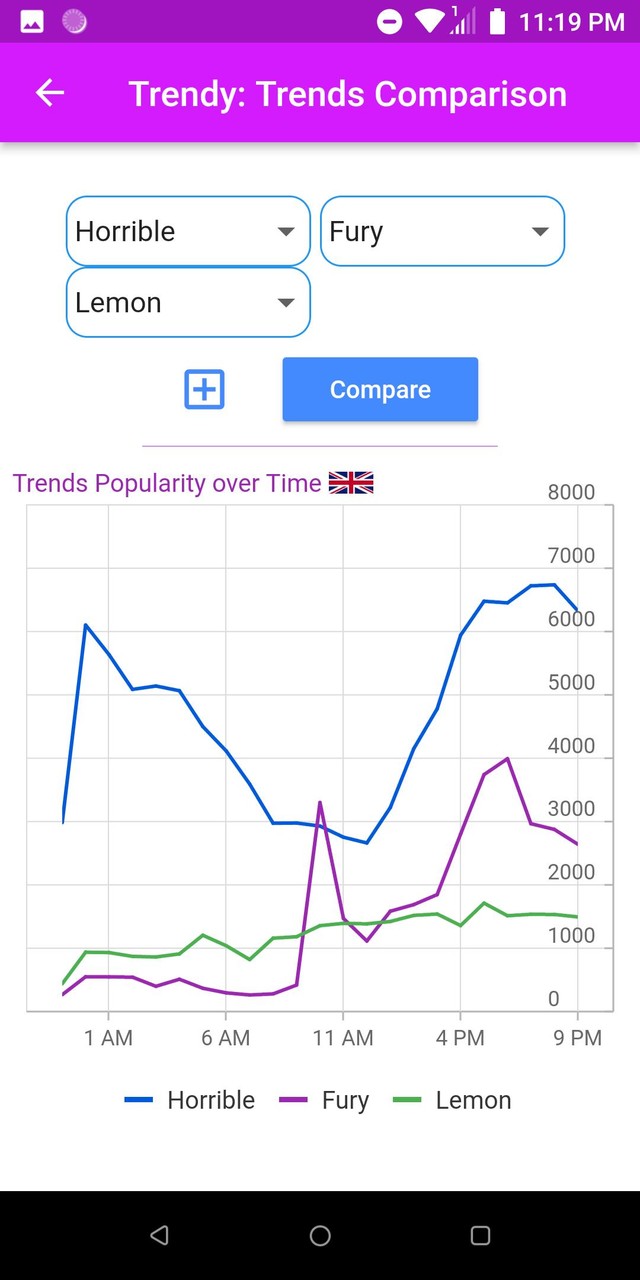Tap the UK flag icon
640x1280 pixels.
351,483
